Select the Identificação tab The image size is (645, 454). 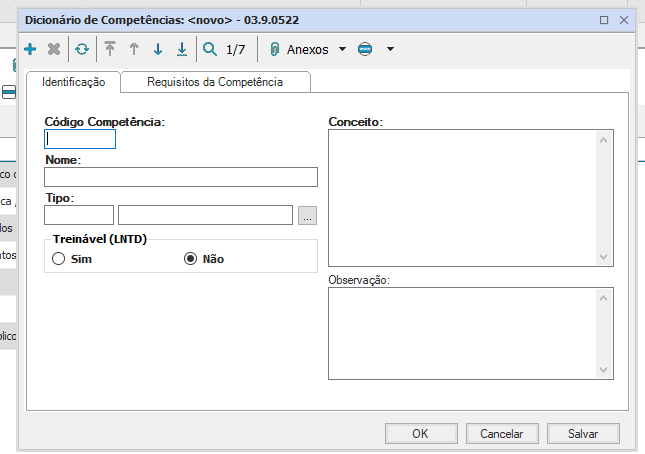click(x=74, y=83)
